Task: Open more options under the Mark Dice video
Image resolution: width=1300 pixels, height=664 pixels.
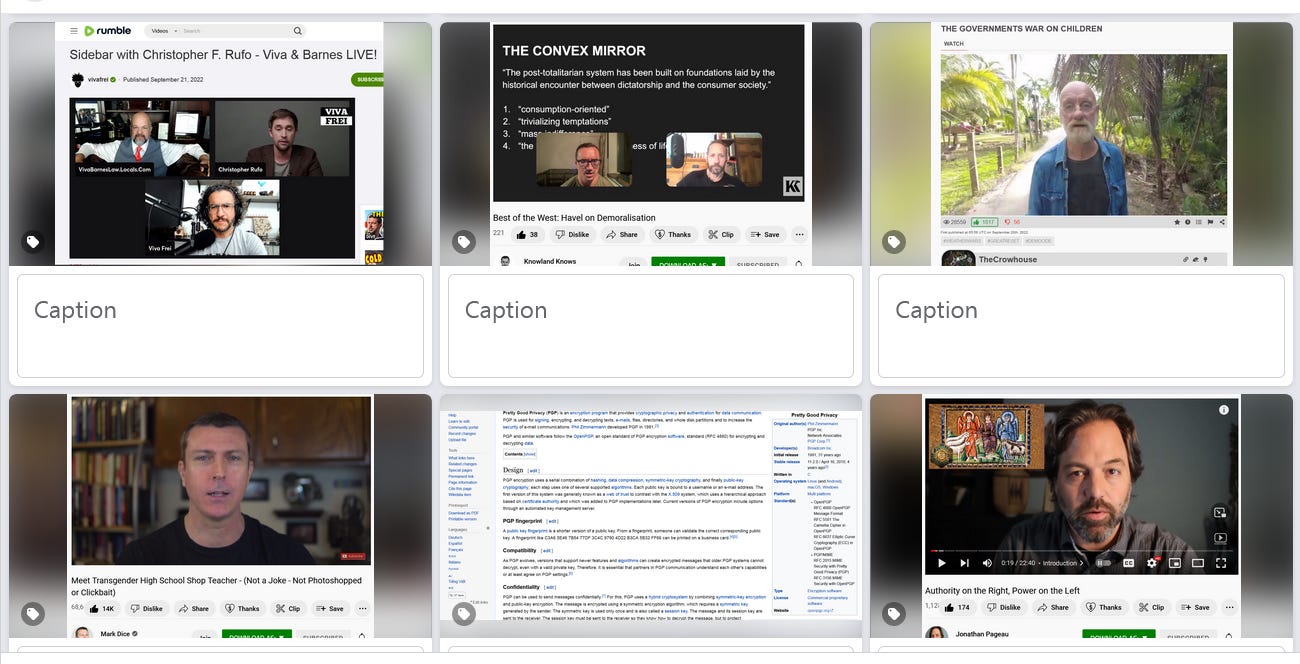Action: click(x=363, y=608)
